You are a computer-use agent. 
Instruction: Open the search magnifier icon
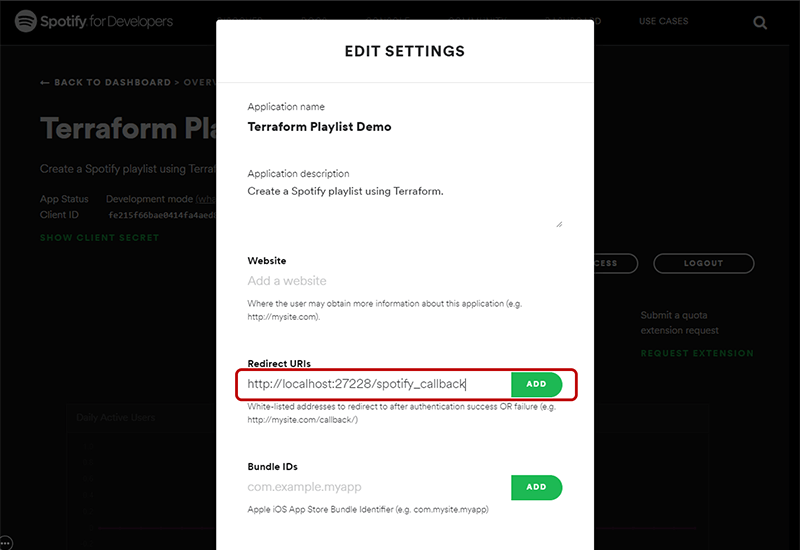tap(760, 22)
